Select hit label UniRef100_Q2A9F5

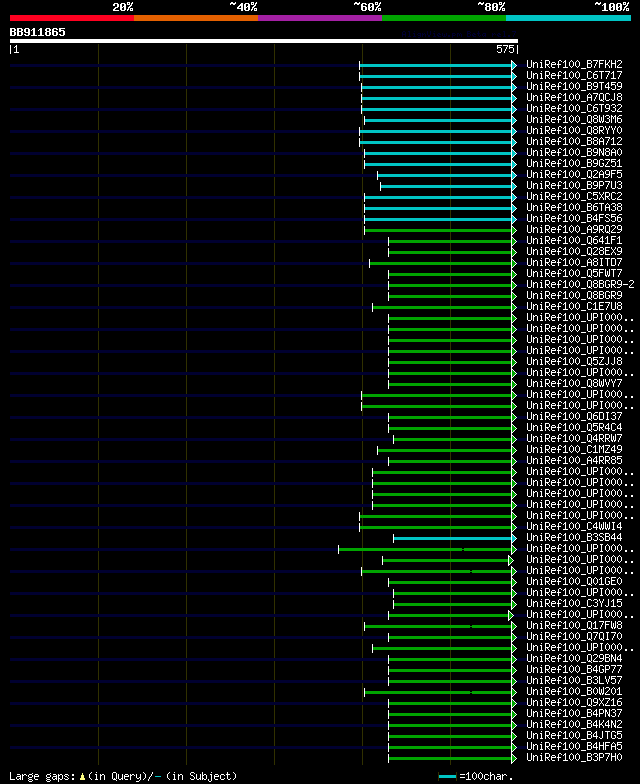(574, 174)
